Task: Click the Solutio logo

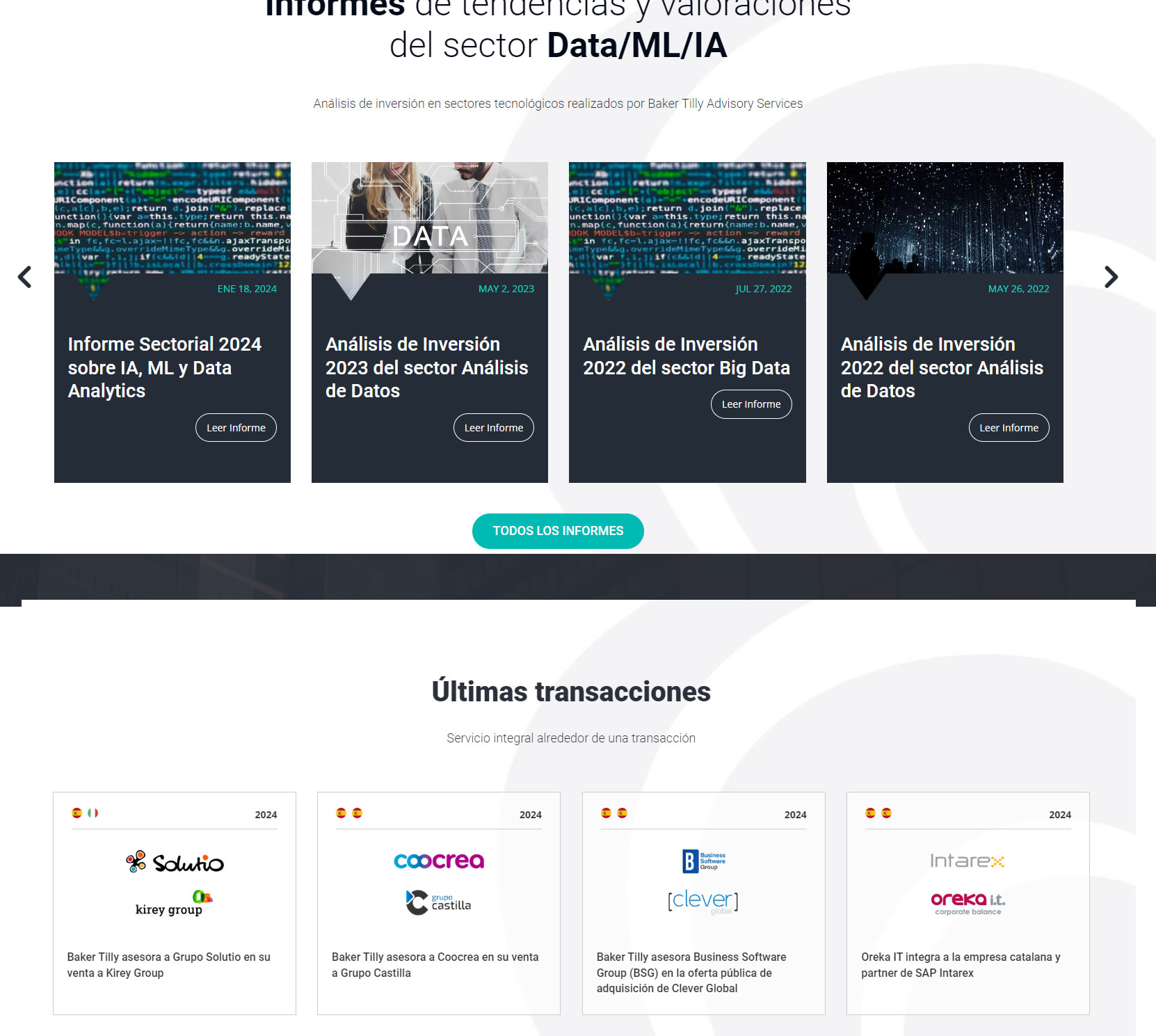Action: [175, 862]
